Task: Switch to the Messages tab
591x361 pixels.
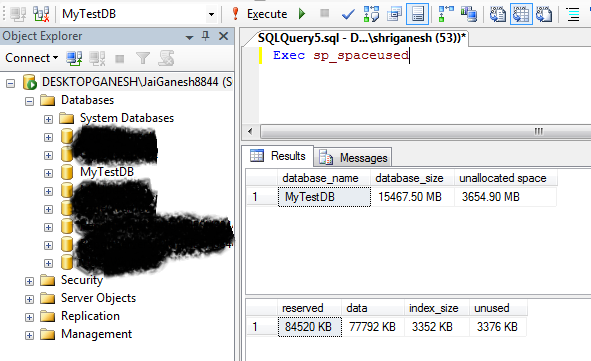Action: pos(354,158)
